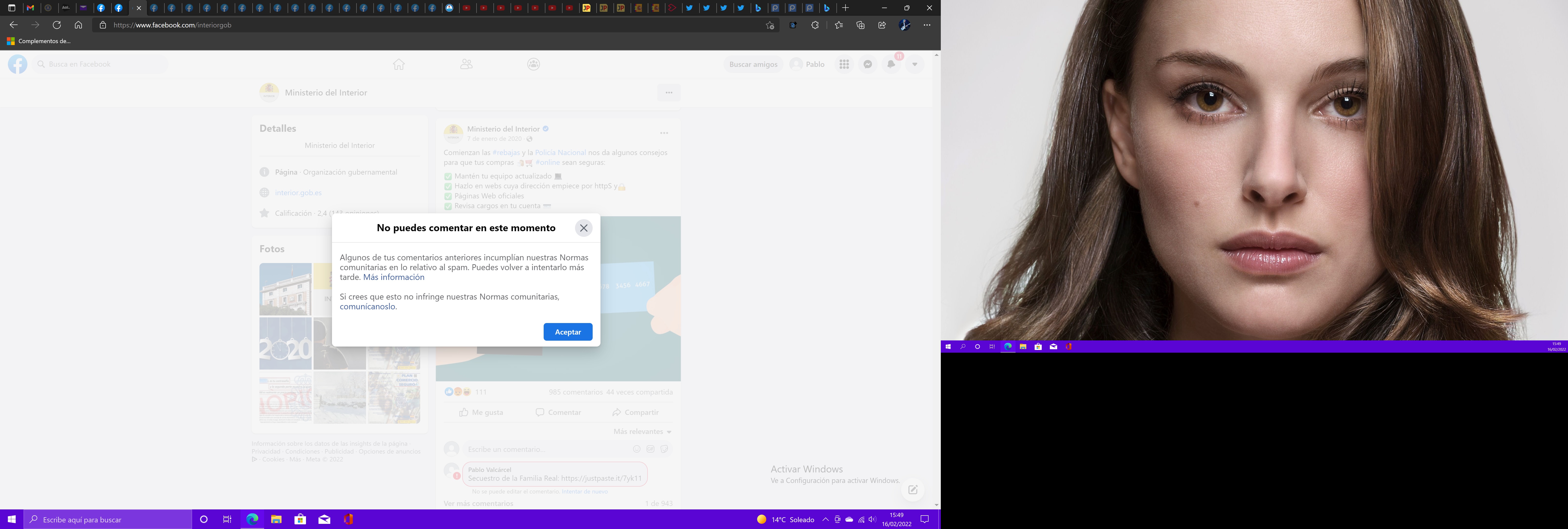Expand the Más relevantes comment sorting
Image resolution: width=1568 pixels, height=529 pixels.
click(x=642, y=432)
